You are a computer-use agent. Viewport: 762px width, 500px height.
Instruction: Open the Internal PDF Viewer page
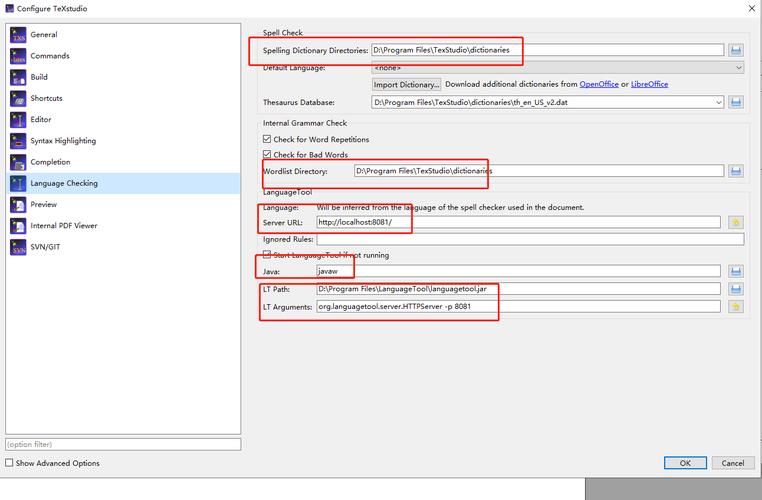point(64,226)
